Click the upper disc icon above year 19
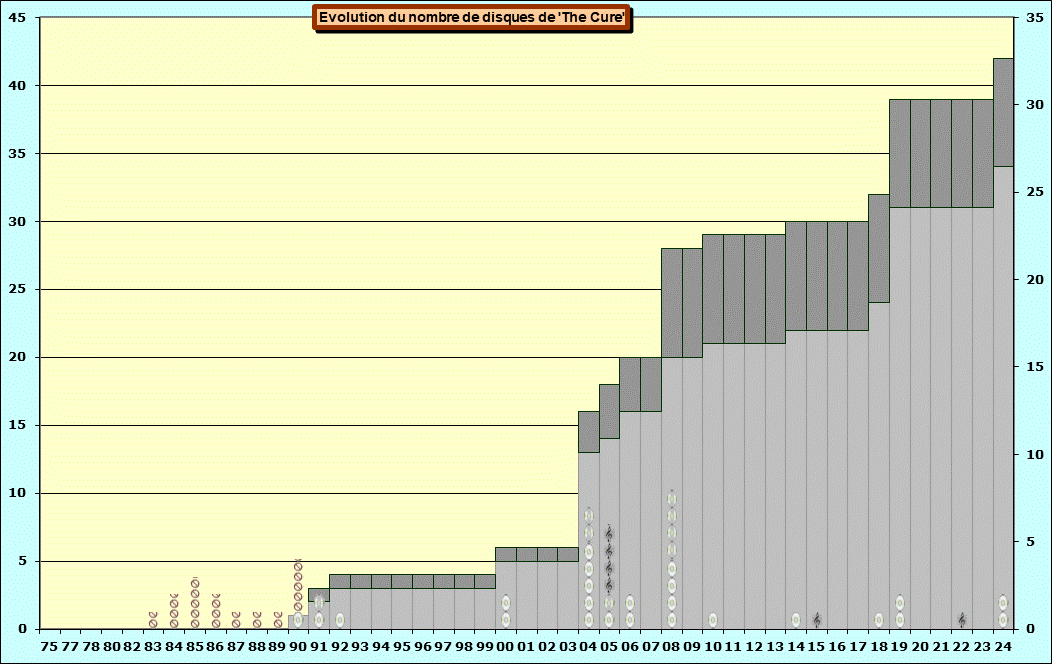The image size is (1052, 664). coord(899,602)
